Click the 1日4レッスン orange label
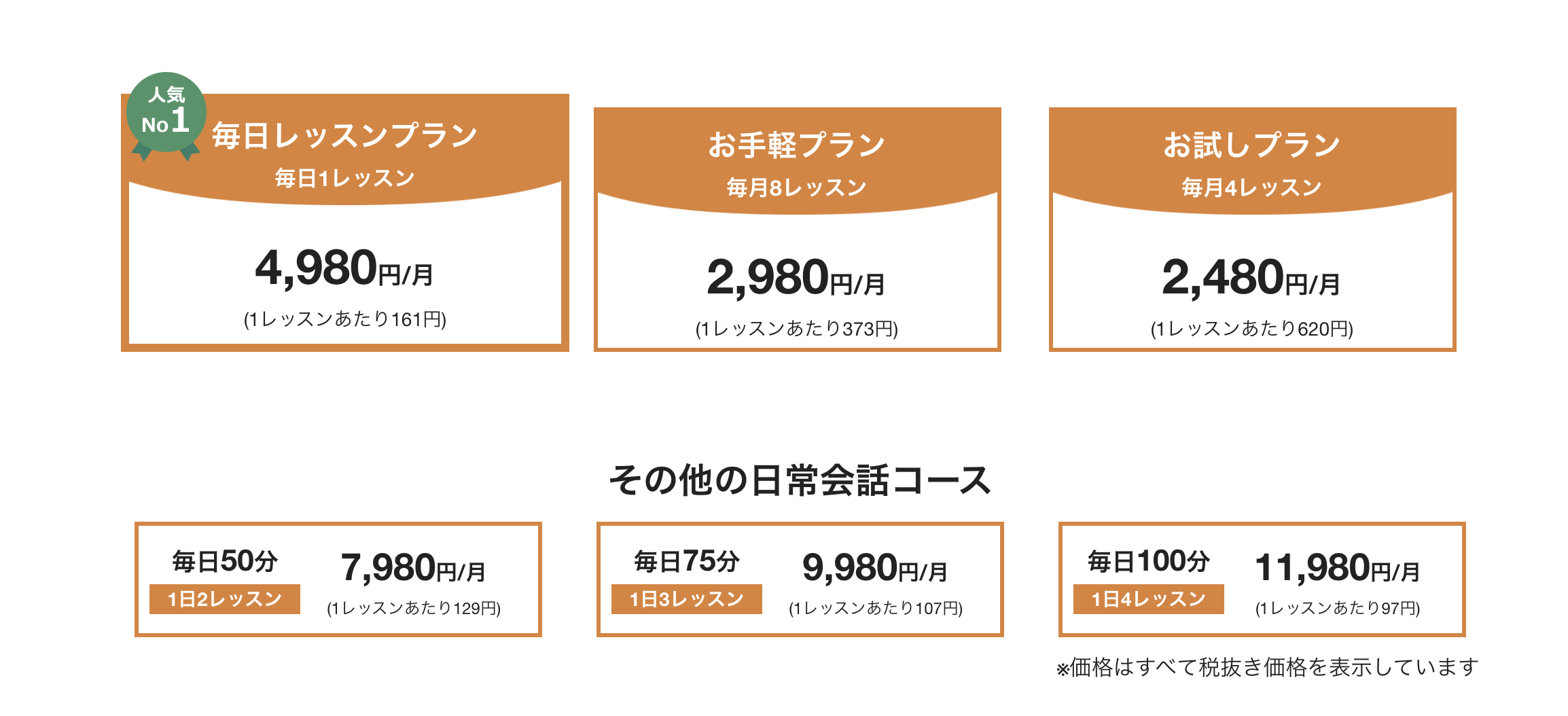This screenshot has width=1568, height=716. click(x=1149, y=599)
